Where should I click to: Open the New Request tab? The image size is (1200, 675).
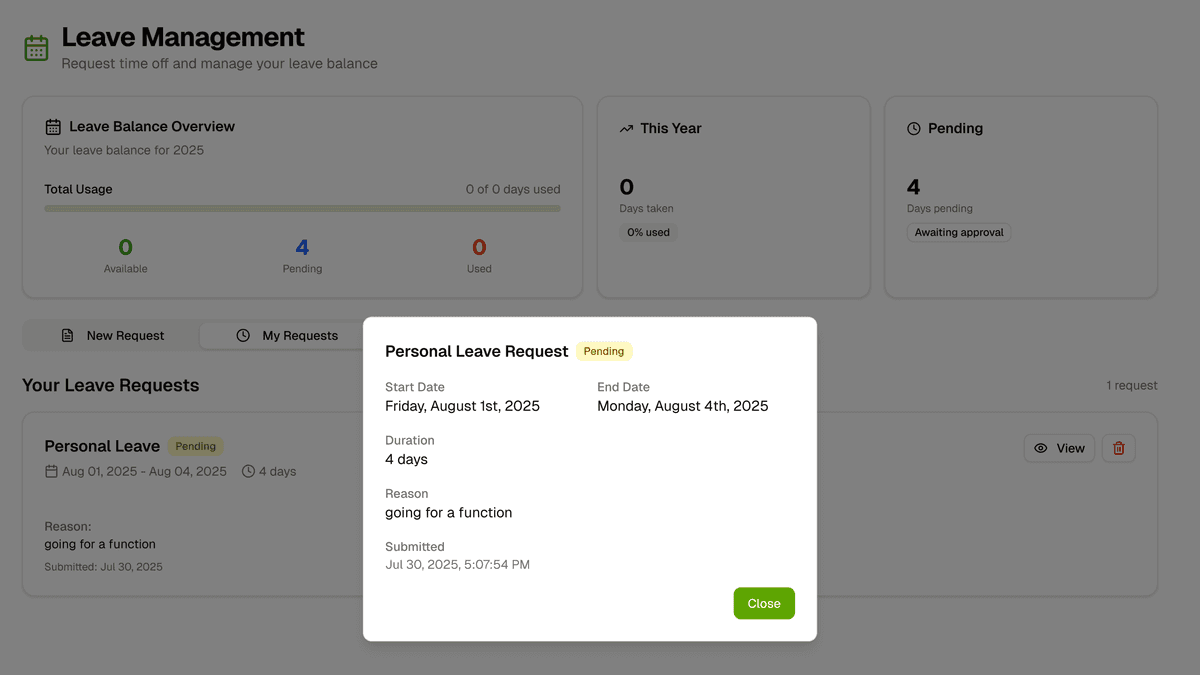pyautogui.click(x=112, y=336)
